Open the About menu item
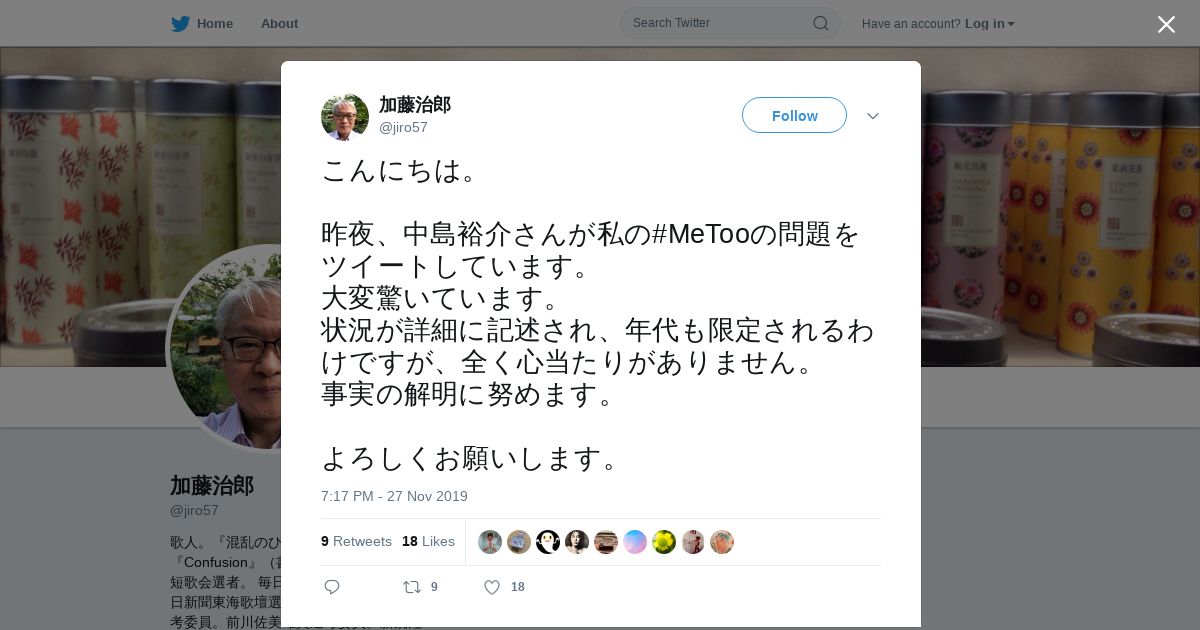1200x630 pixels. (279, 23)
